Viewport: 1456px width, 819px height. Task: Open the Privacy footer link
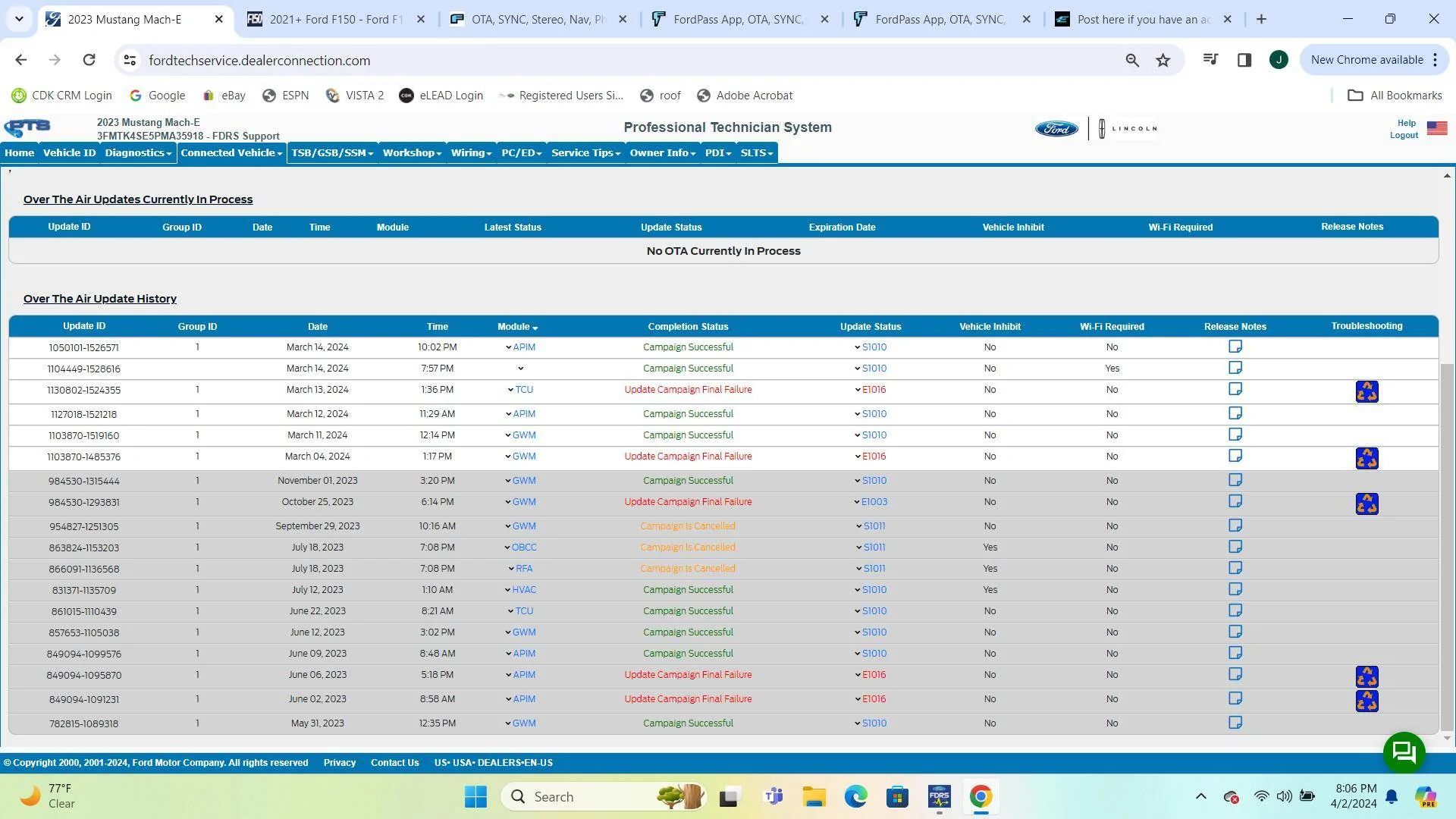click(x=340, y=763)
